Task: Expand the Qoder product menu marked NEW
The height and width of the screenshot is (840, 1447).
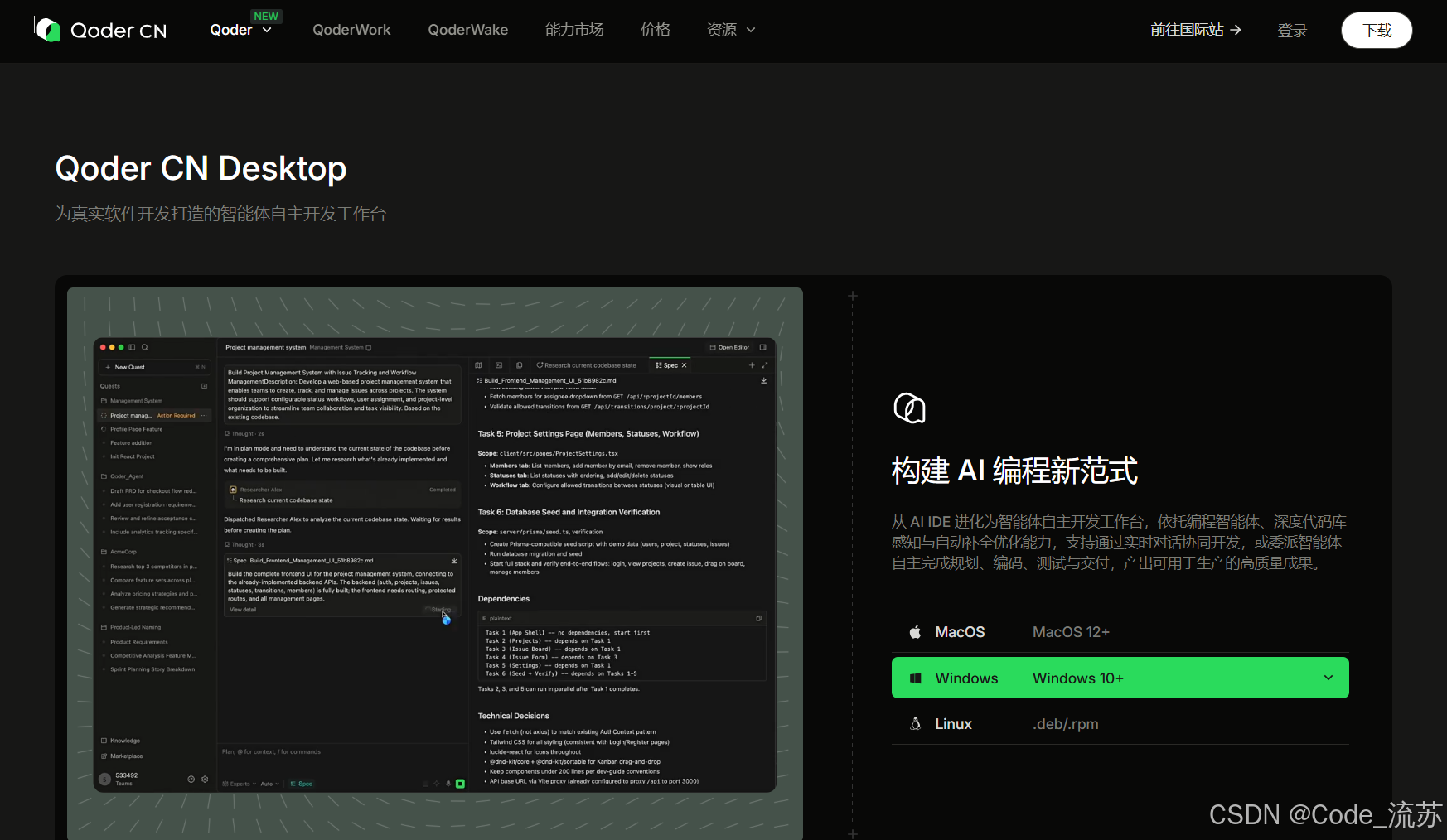Action: click(241, 30)
